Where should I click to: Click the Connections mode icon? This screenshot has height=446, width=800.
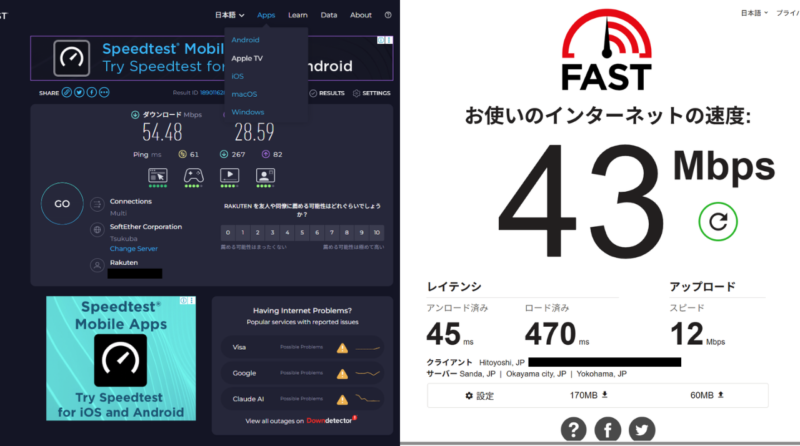(x=97, y=204)
